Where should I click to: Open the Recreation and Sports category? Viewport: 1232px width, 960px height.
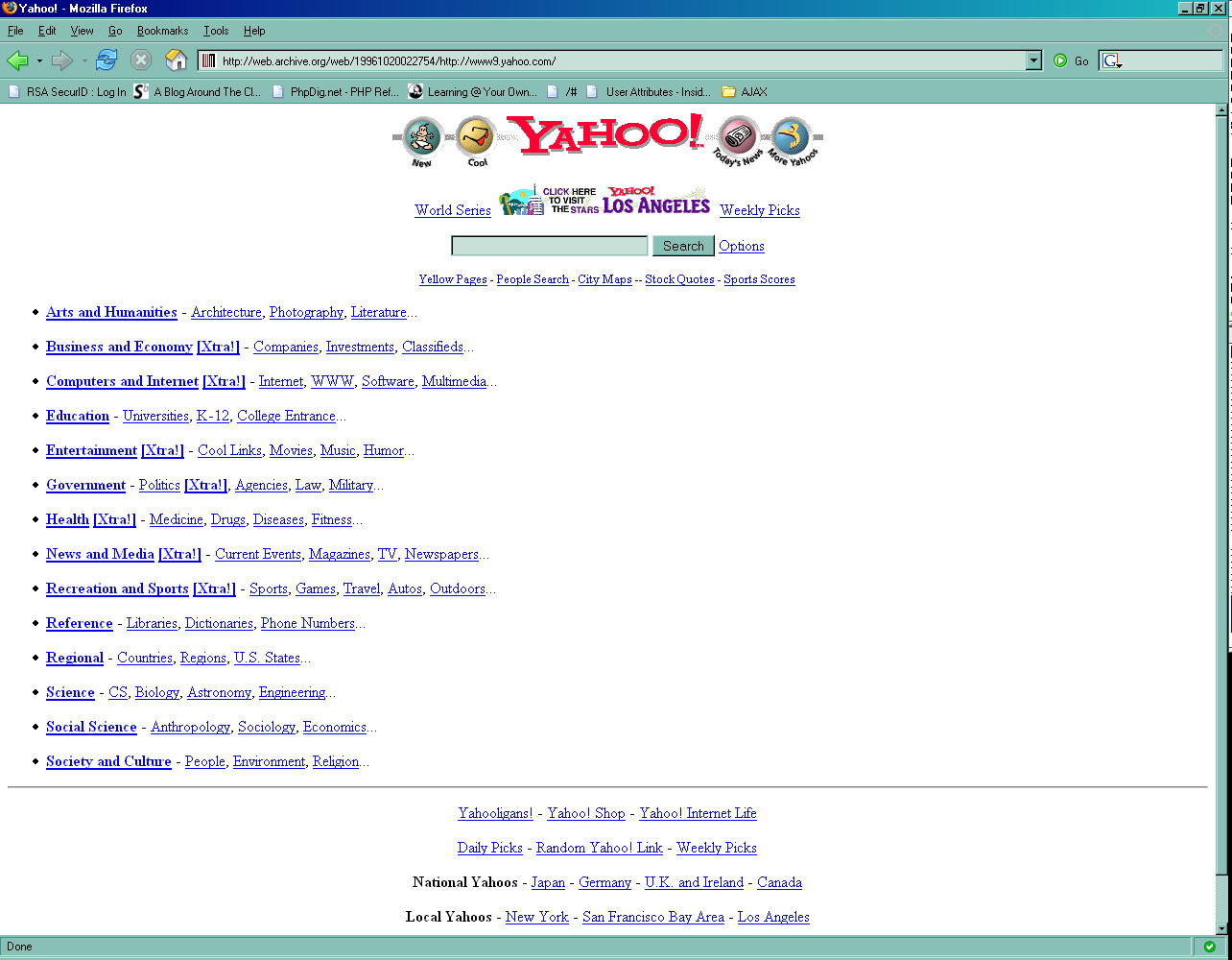coord(117,588)
